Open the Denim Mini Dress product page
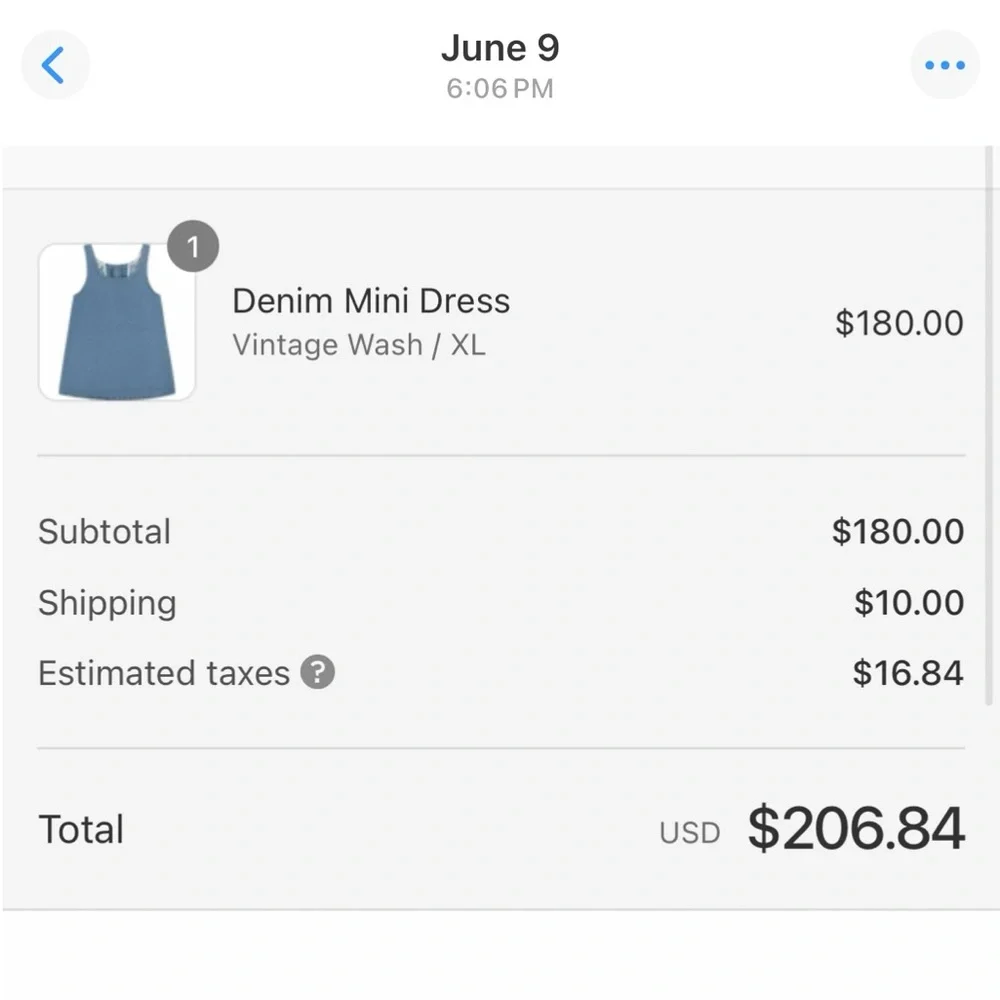The height and width of the screenshot is (1000, 1000). point(371,301)
